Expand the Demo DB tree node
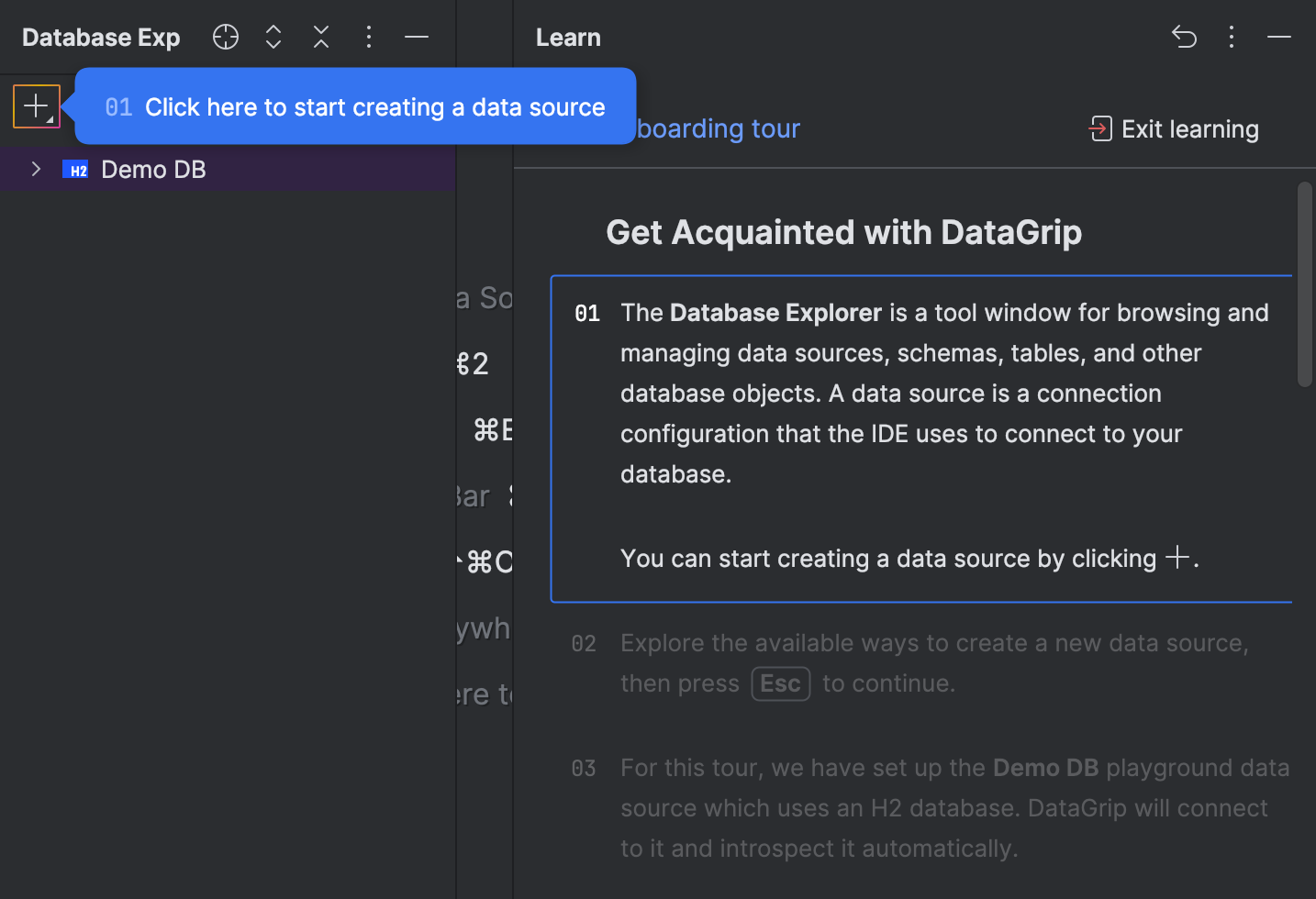Image resolution: width=1316 pixels, height=899 pixels. (x=36, y=169)
